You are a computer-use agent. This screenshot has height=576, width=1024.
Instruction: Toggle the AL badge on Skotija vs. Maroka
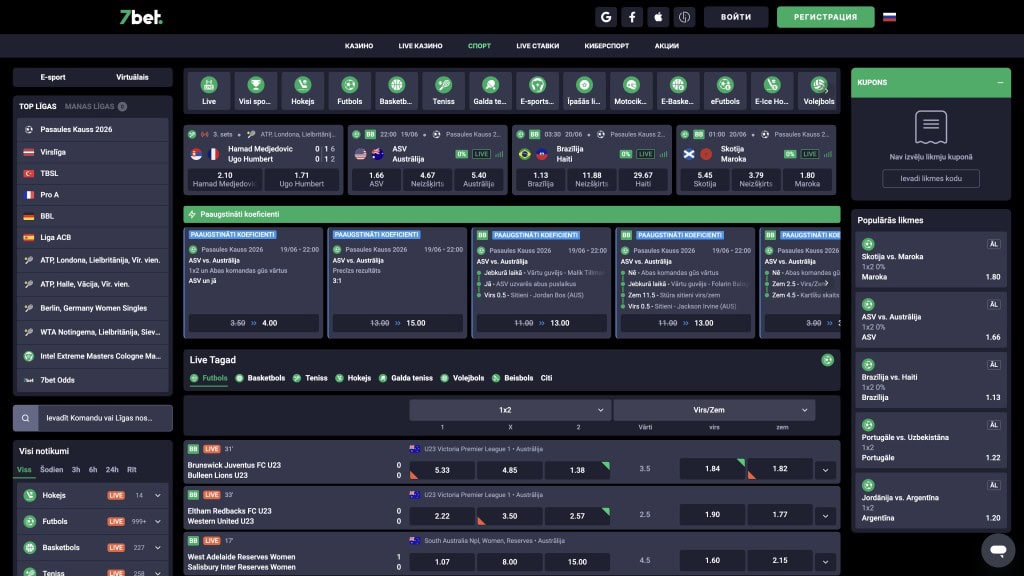[x=993, y=244]
